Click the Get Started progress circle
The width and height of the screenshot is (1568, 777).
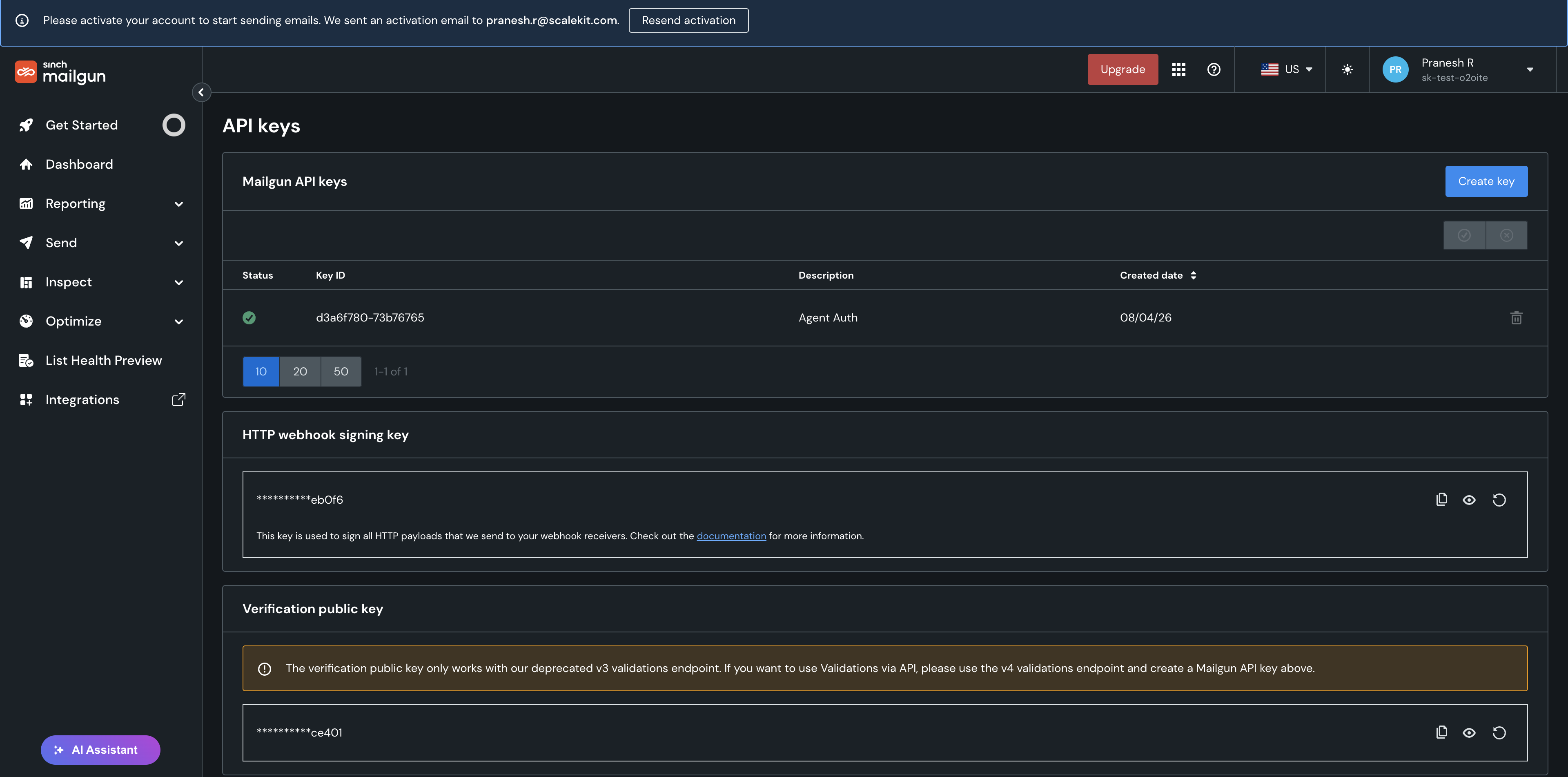[x=174, y=125]
